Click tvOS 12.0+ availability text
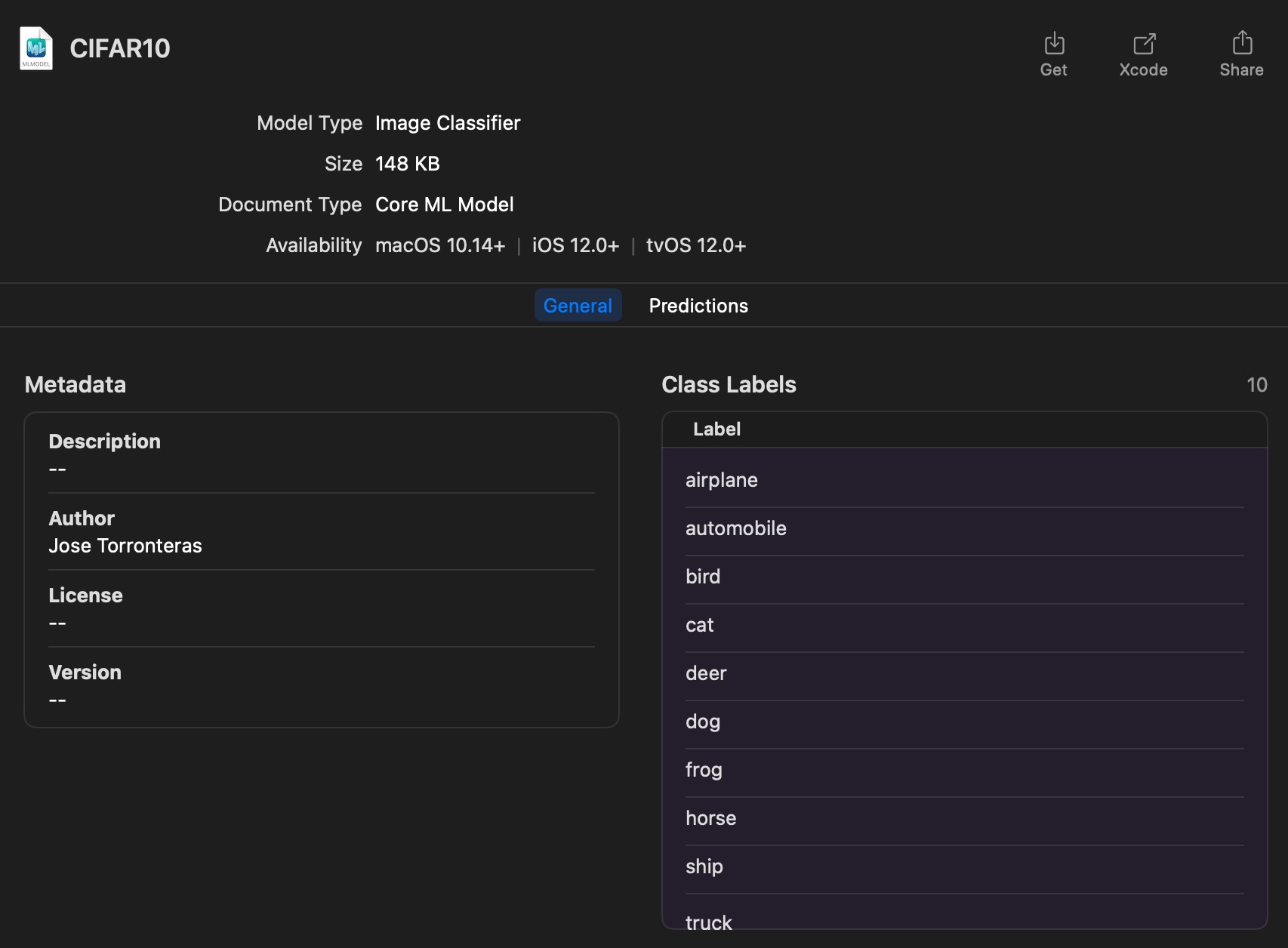 pyautogui.click(x=696, y=245)
